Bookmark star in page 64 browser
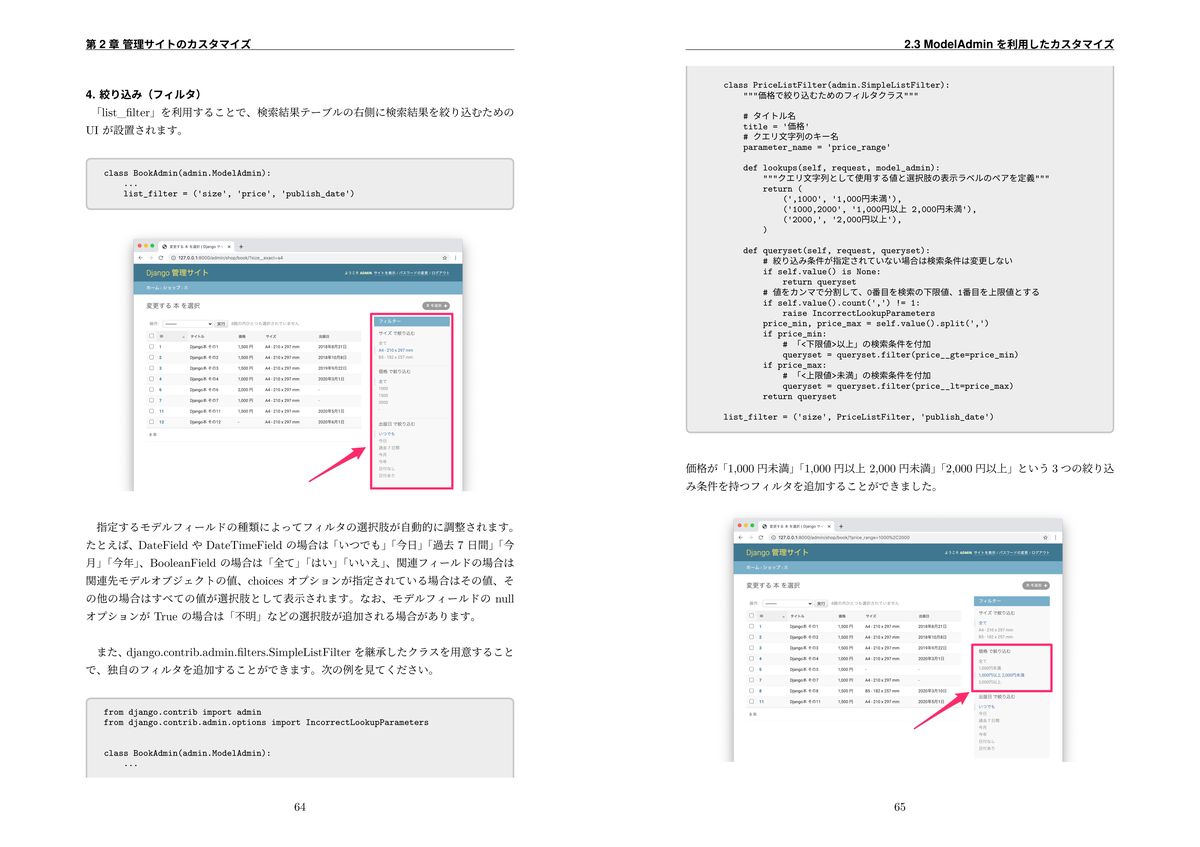Screen dimensions: 1200x847 click(445, 258)
